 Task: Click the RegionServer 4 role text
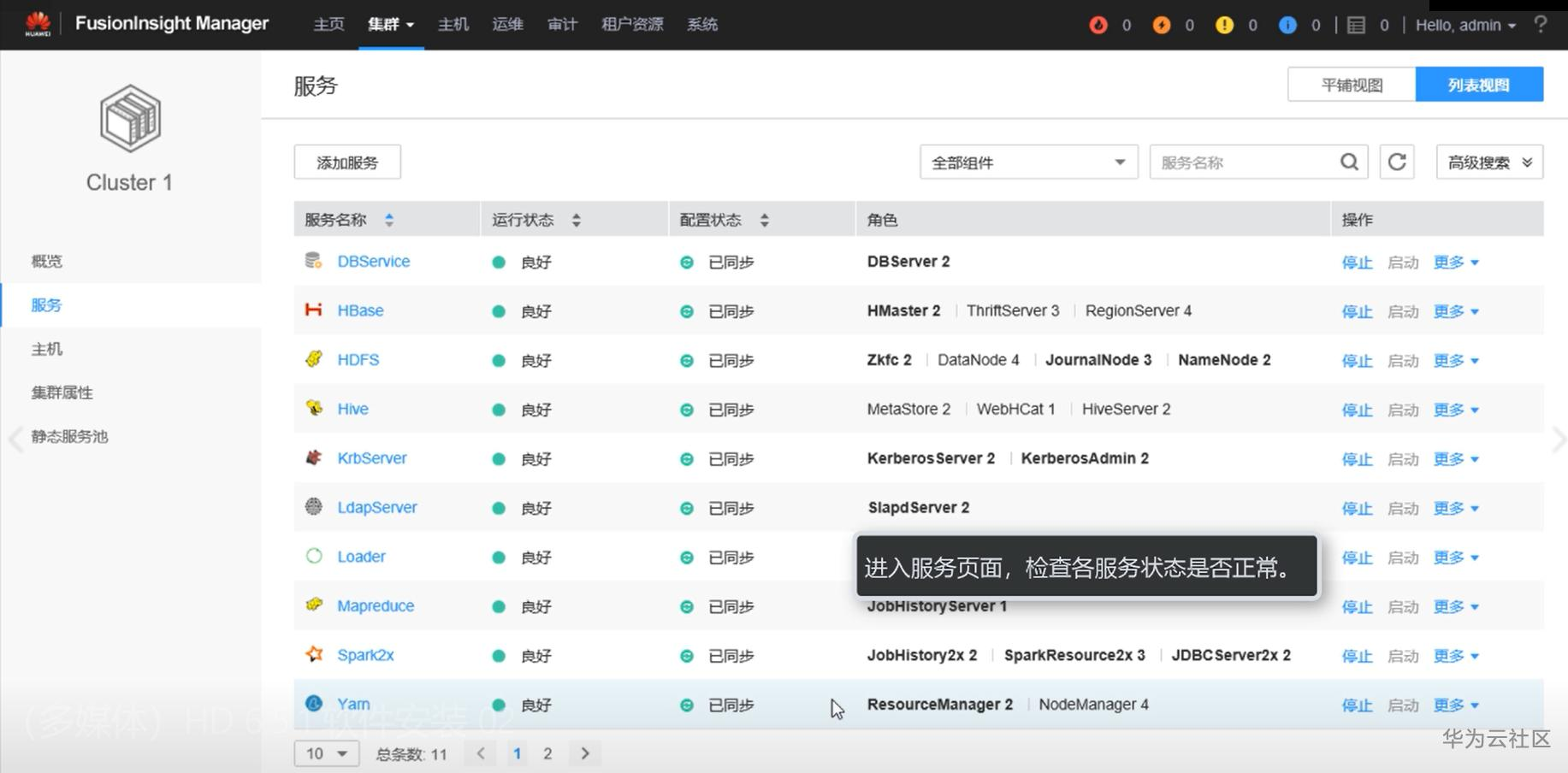pyautogui.click(x=1138, y=310)
